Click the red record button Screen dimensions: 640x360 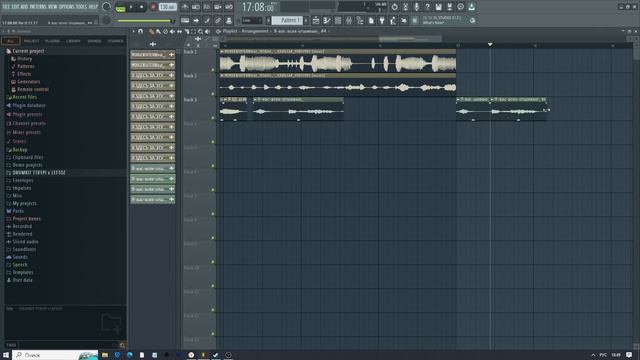(153, 7)
